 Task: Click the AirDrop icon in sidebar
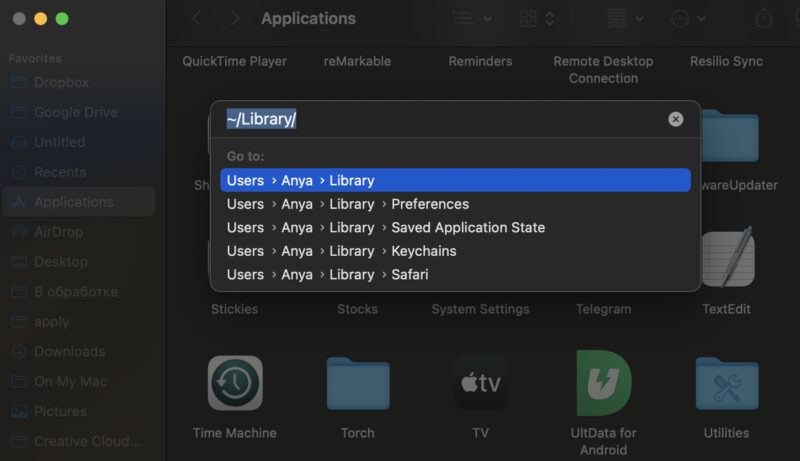coord(19,232)
